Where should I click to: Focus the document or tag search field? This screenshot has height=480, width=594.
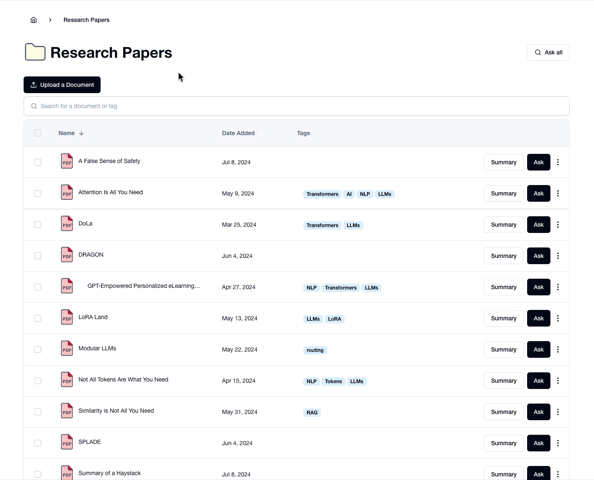tap(297, 106)
